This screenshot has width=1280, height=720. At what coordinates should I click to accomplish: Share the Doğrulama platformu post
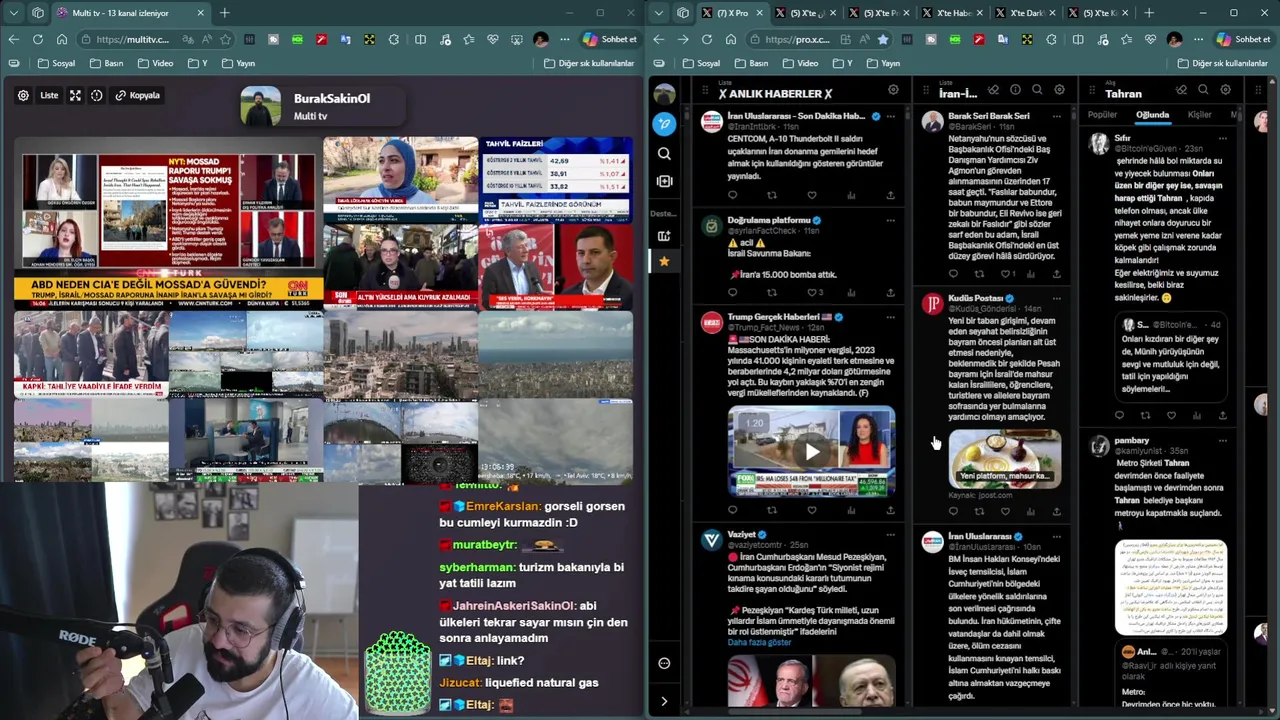click(x=890, y=293)
